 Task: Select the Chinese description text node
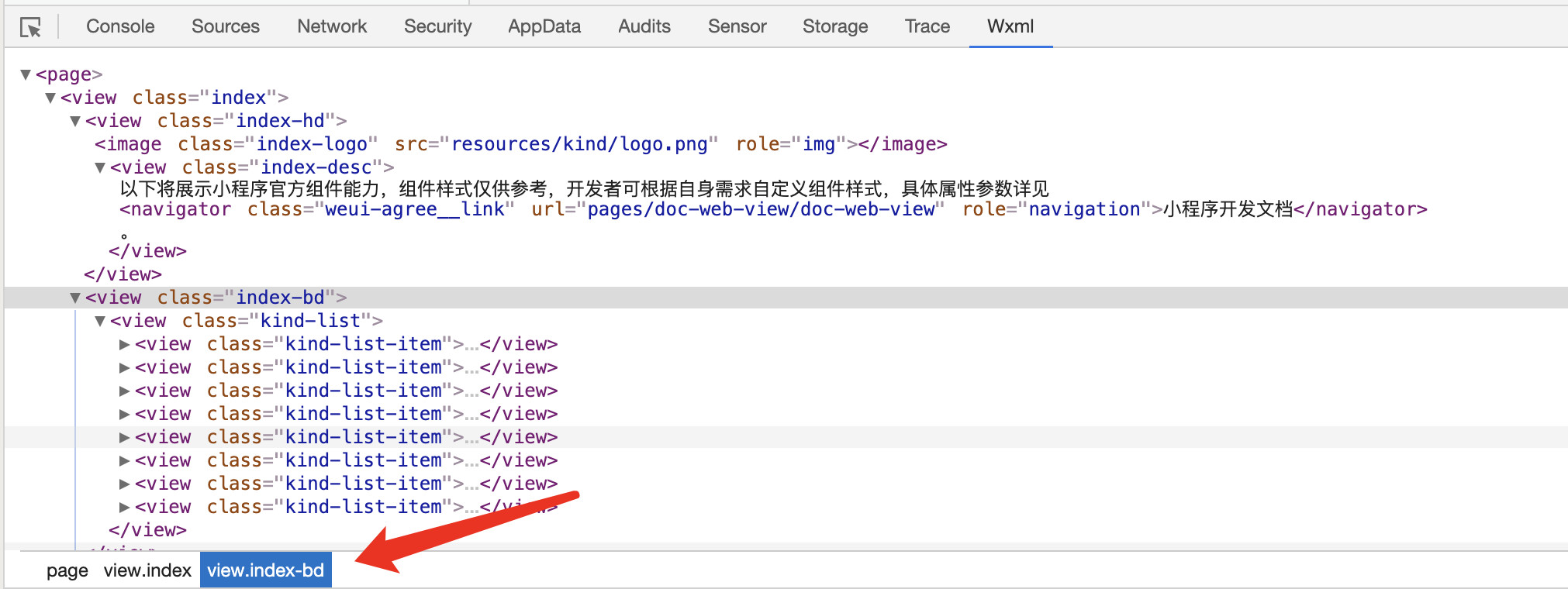(583, 189)
